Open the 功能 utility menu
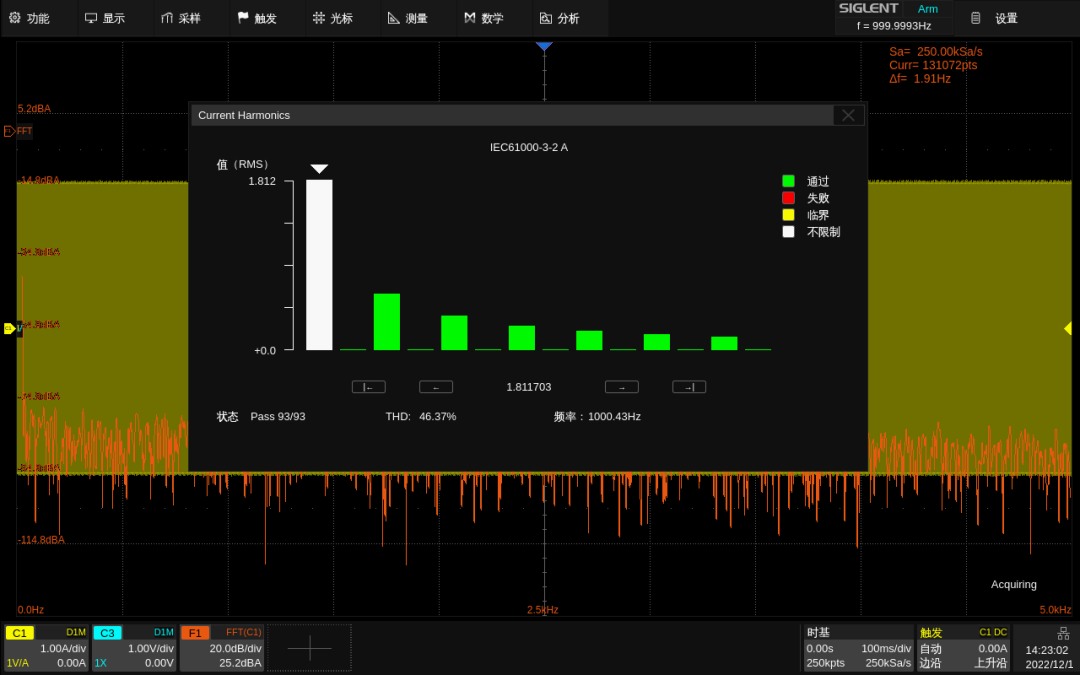The image size is (1080, 675). pos(29,18)
